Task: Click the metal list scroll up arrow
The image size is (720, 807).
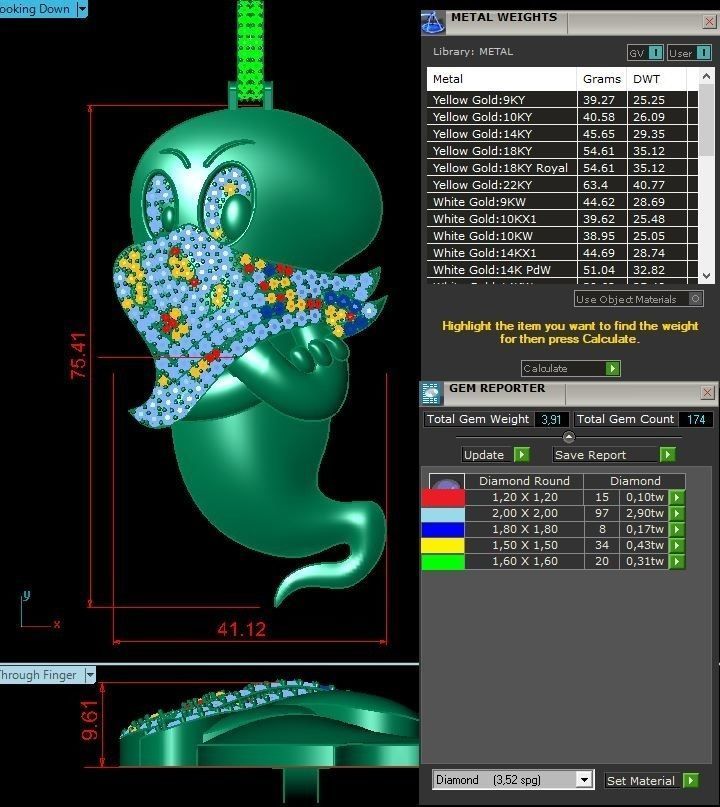Action: [x=706, y=77]
